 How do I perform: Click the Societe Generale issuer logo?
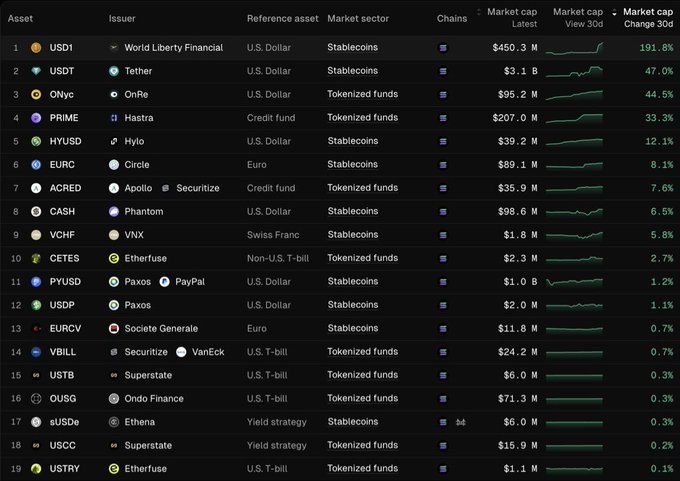point(114,328)
